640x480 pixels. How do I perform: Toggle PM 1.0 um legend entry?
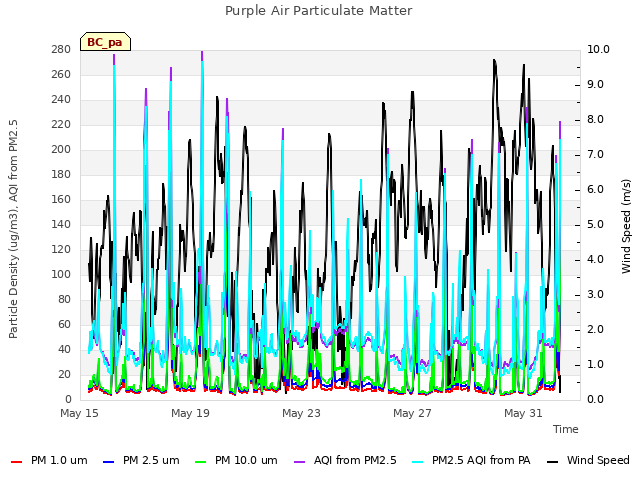[x=49, y=461]
